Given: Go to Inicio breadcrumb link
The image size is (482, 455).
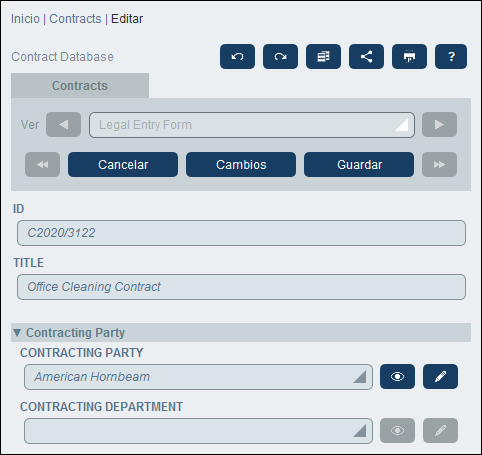Looking at the screenshot, I should [x=25, y=19].
